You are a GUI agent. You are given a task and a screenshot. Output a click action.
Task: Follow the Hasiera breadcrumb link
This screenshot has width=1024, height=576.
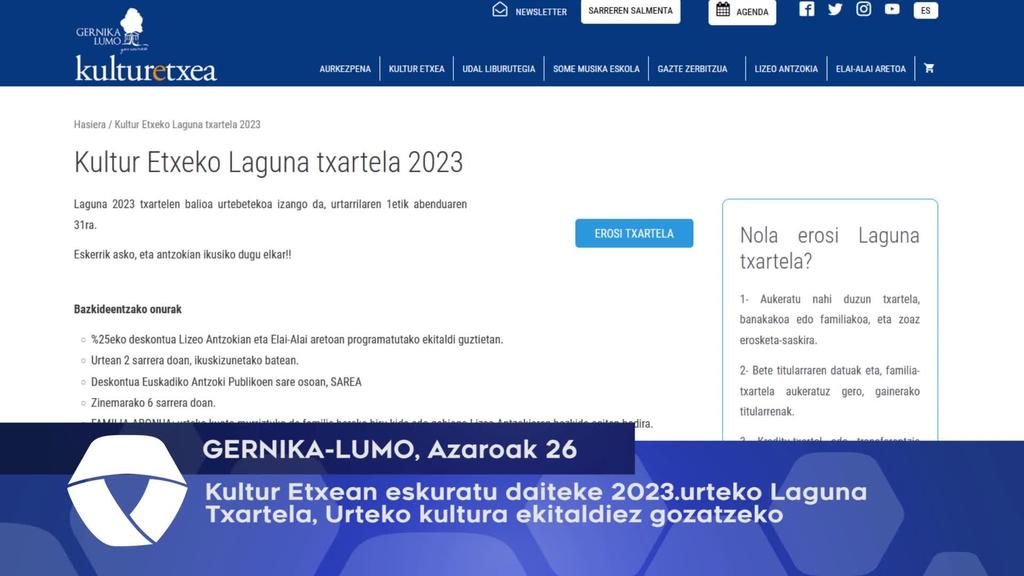click(89, 124)
